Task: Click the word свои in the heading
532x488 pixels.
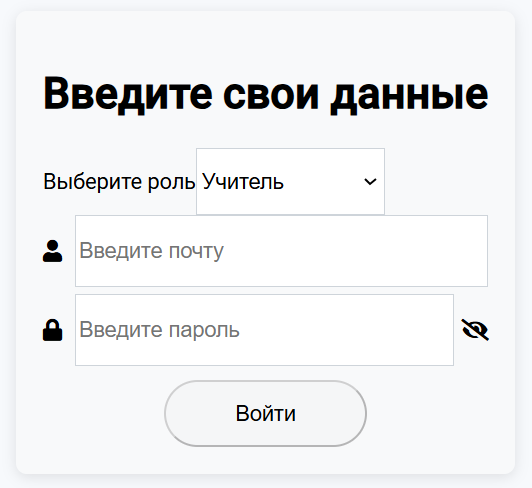Action: [271, 96]
